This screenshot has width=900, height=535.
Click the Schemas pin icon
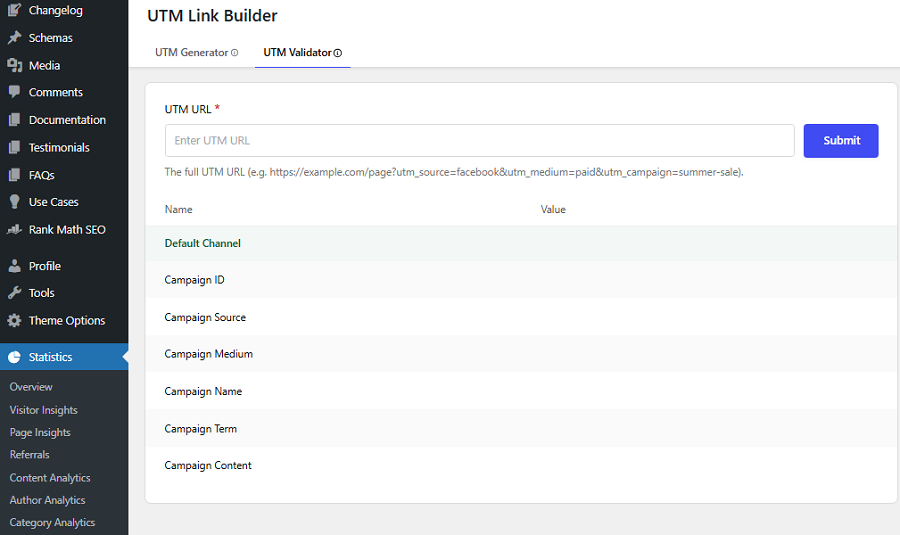tap(14, 37)
